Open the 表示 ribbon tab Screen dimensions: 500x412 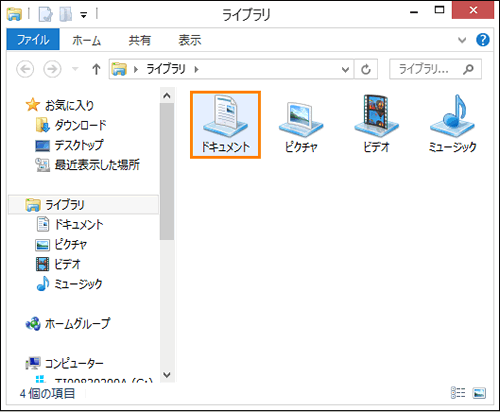coord(190,40)
